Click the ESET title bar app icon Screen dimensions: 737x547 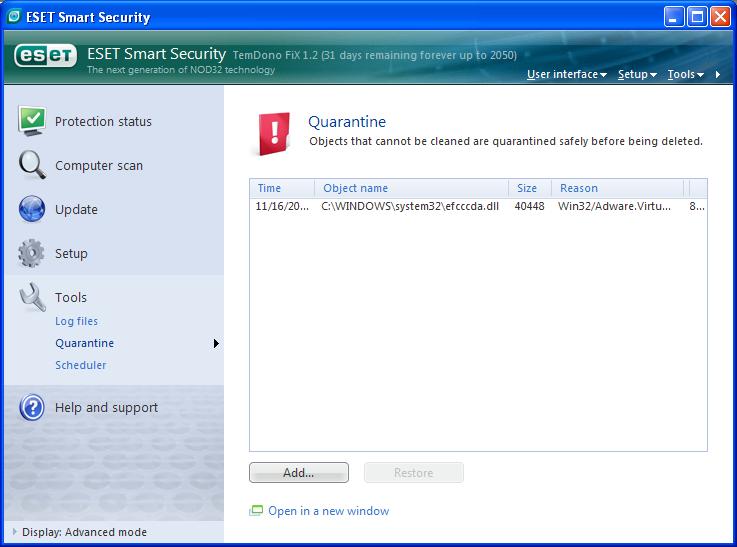click(14, 16)
